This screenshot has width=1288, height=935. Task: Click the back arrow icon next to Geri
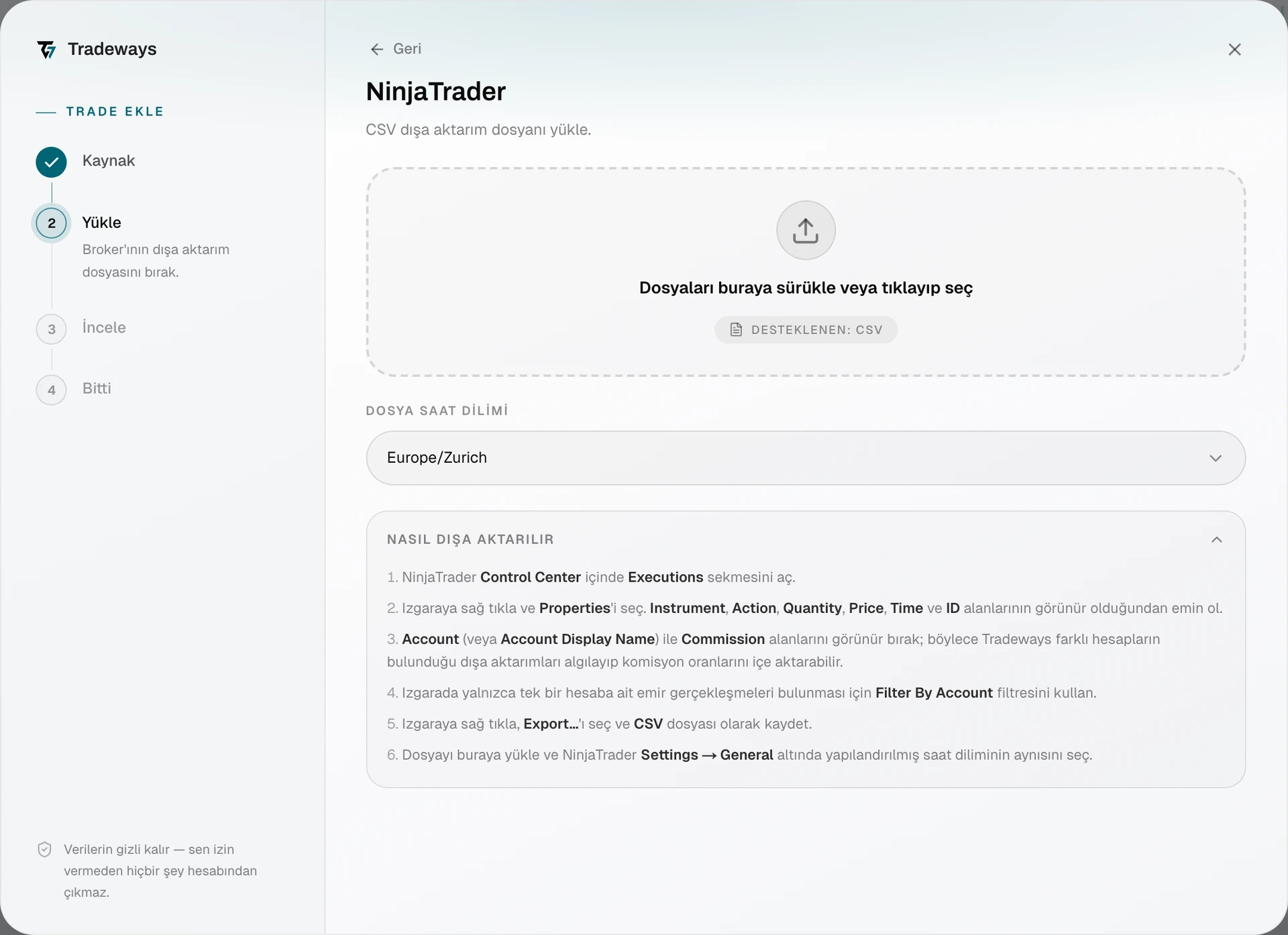click(377, 49)
